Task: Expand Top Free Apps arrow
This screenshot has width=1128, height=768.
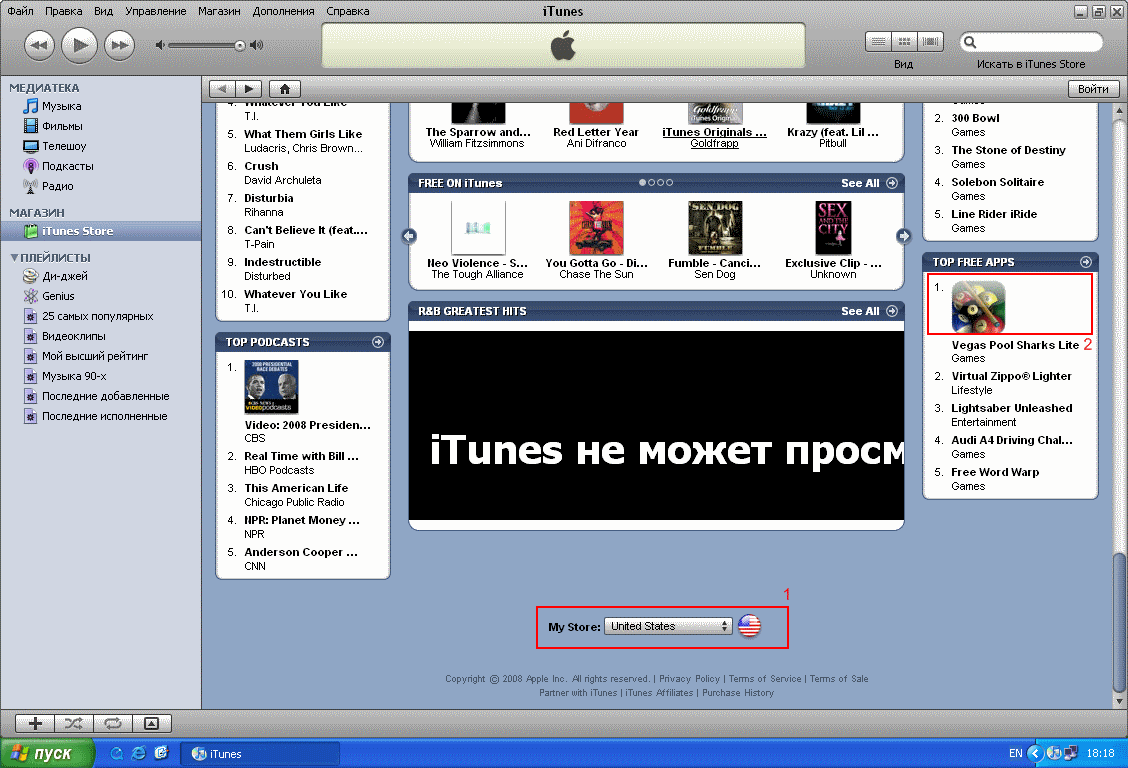Action: point(1085,262)
